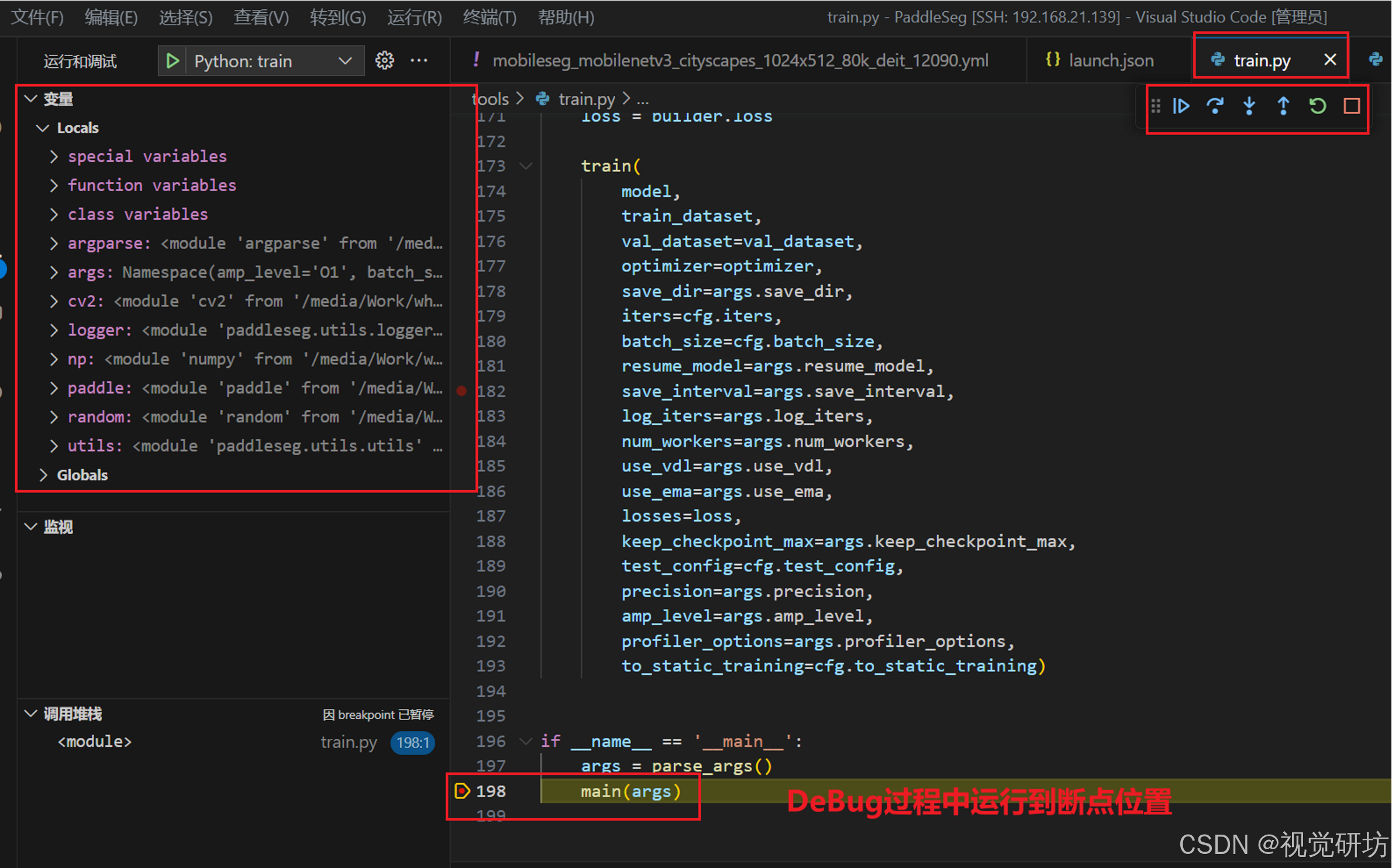
Task: Click line number 190 in the gutter
Action: click(x=491, y=591)
